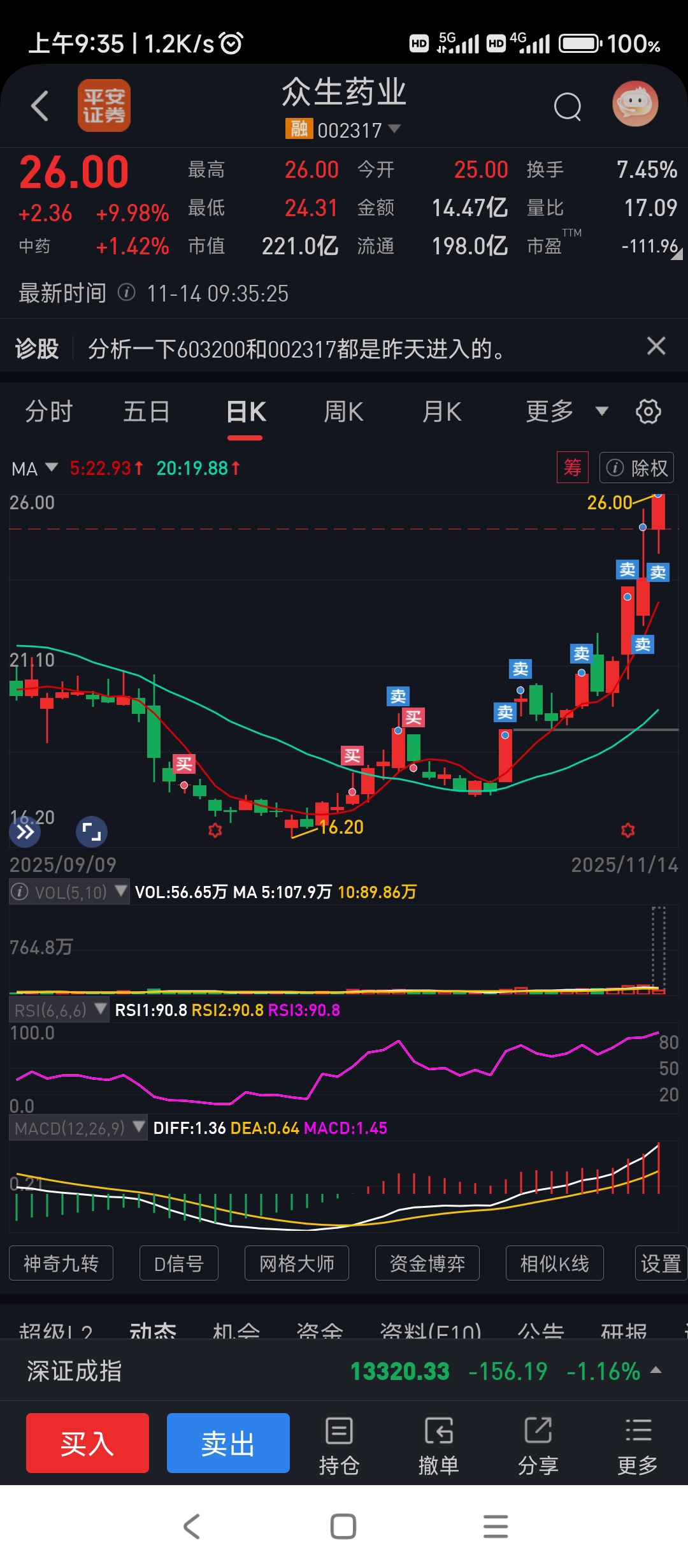Open chart settings gear icon
The height and width of the screenshot is (1568, 688).
649,411
